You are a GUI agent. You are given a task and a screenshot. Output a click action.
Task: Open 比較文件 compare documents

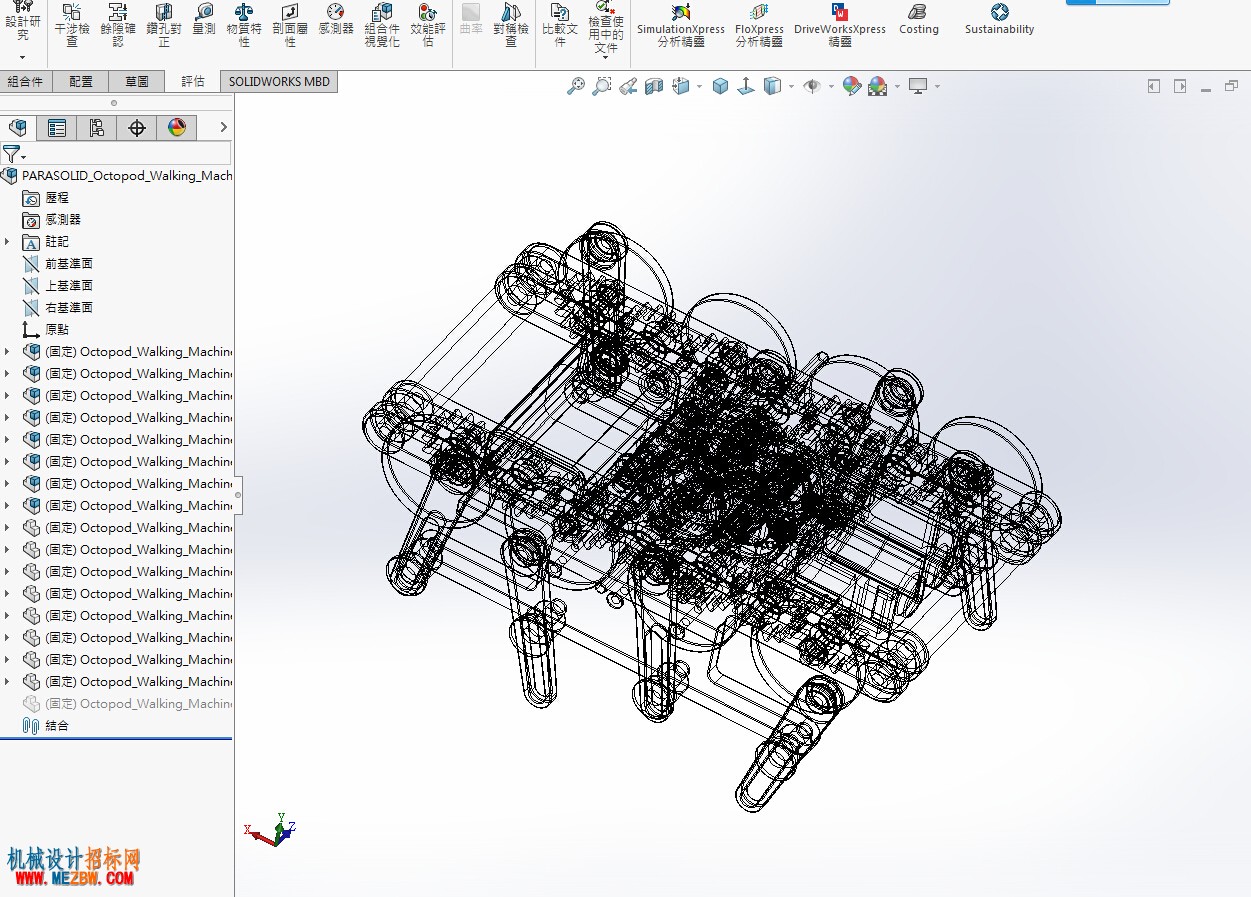pyautogui.click(x=560, y=25)
